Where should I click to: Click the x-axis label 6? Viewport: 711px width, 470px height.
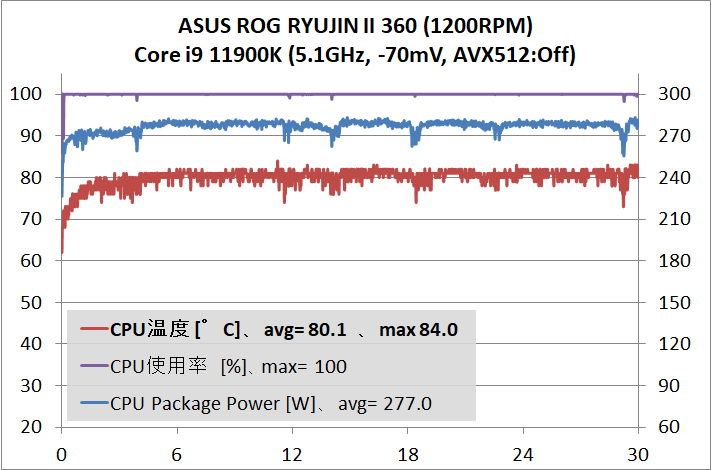[176, 455]
